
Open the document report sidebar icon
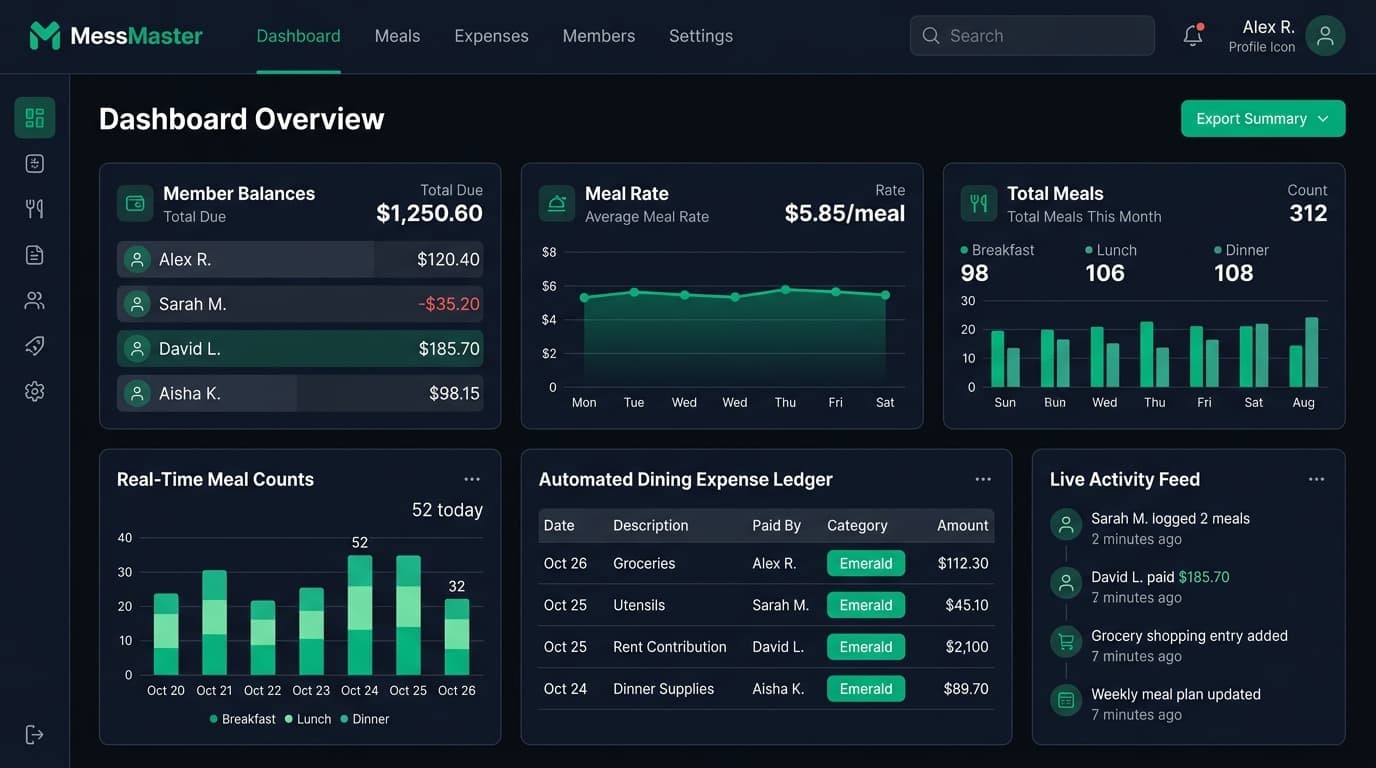(x=35, y=255)
